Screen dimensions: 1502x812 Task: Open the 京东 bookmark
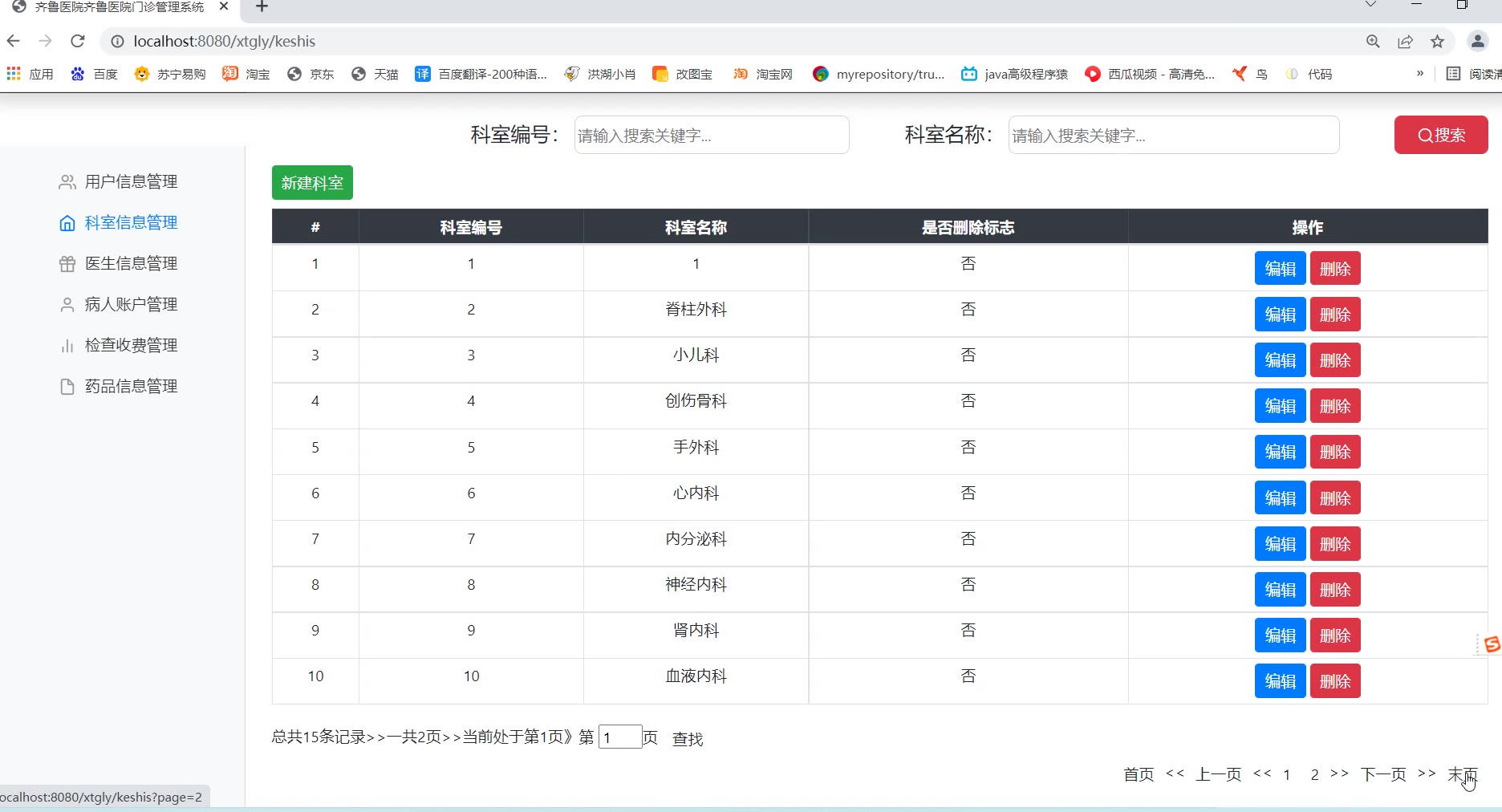[x=311, y=74]
